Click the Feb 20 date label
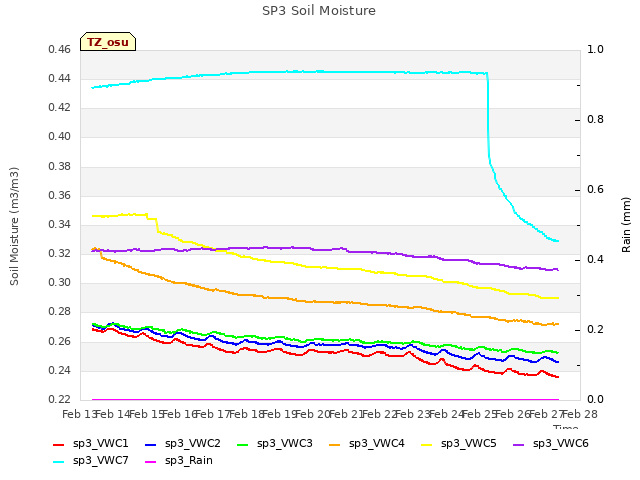Viewport: 640px width, 480px height. tap(313, 415)
